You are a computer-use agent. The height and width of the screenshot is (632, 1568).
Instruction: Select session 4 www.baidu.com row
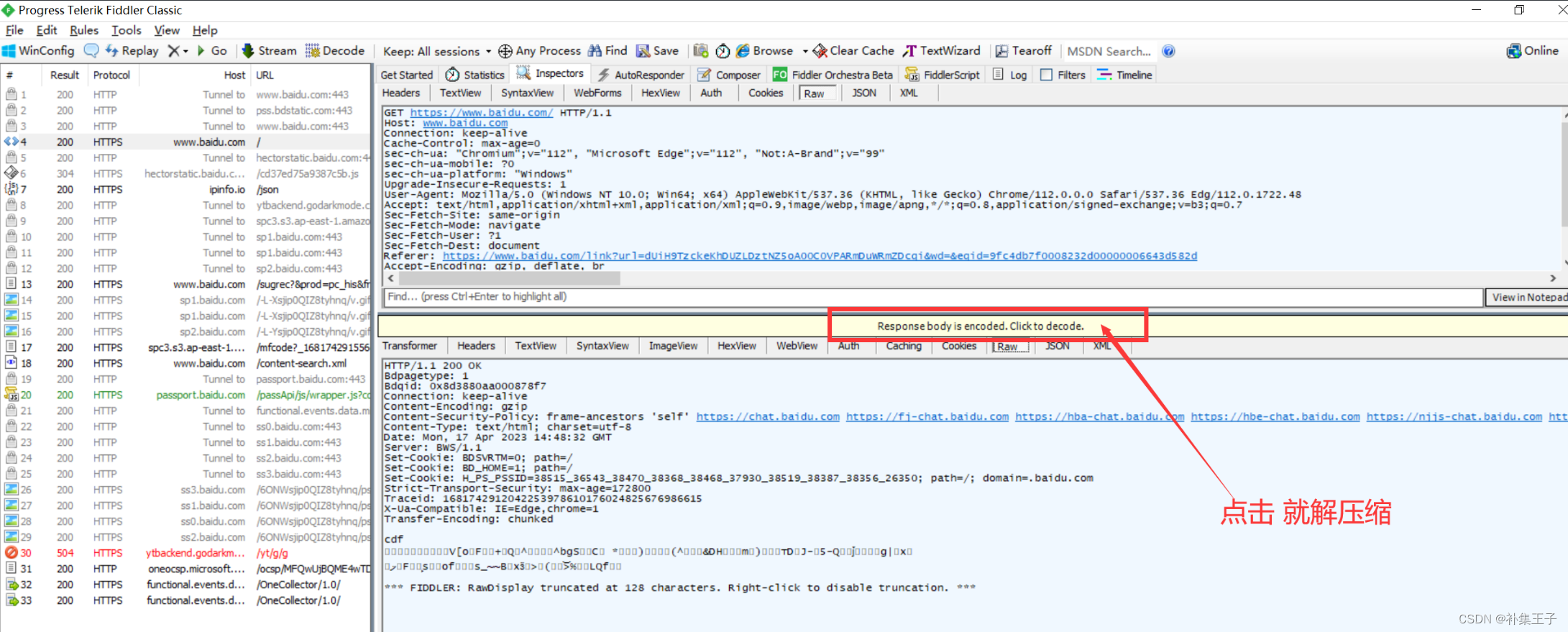(x=185, y=142)
